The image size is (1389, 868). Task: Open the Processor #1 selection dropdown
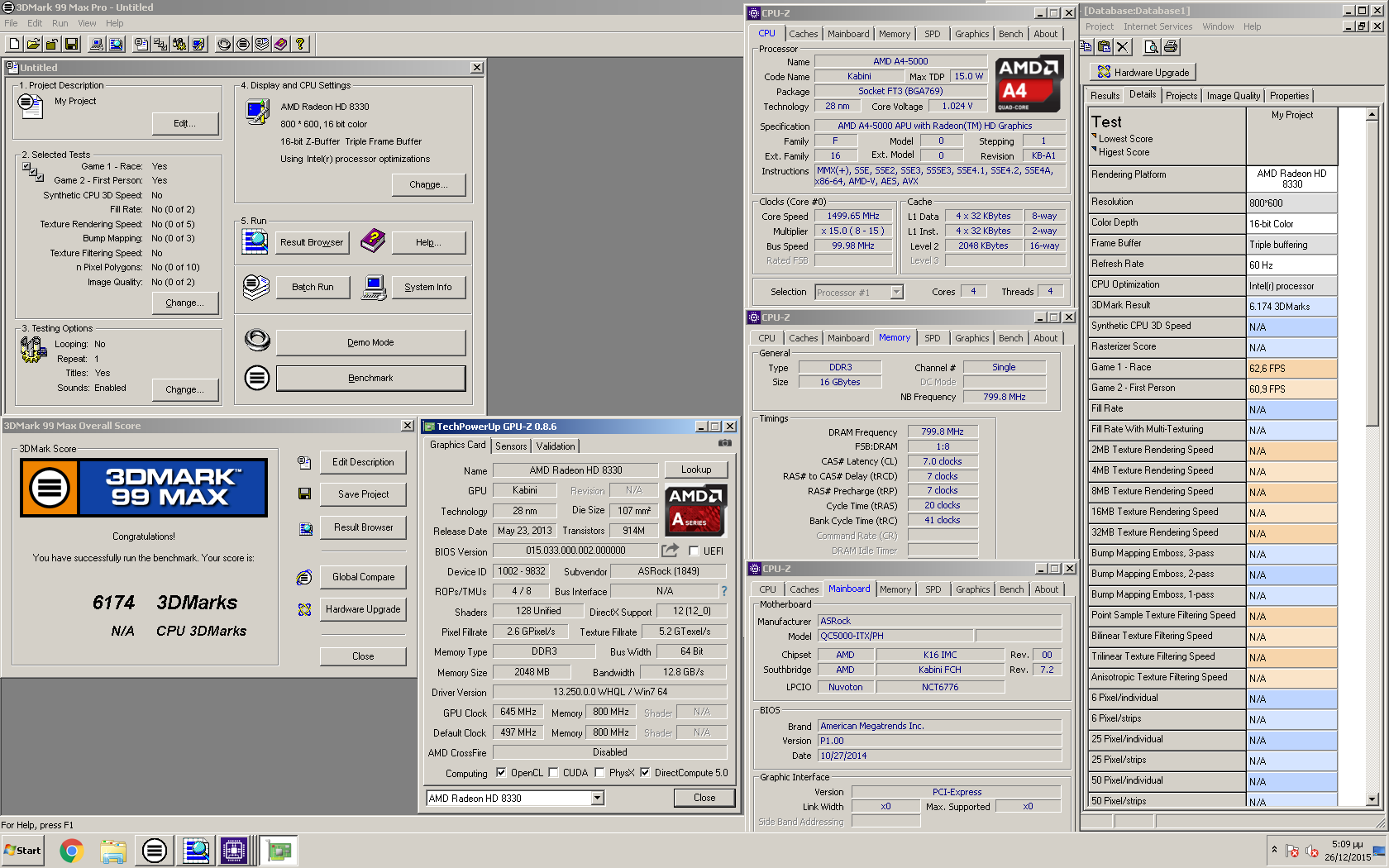point(897,292)
